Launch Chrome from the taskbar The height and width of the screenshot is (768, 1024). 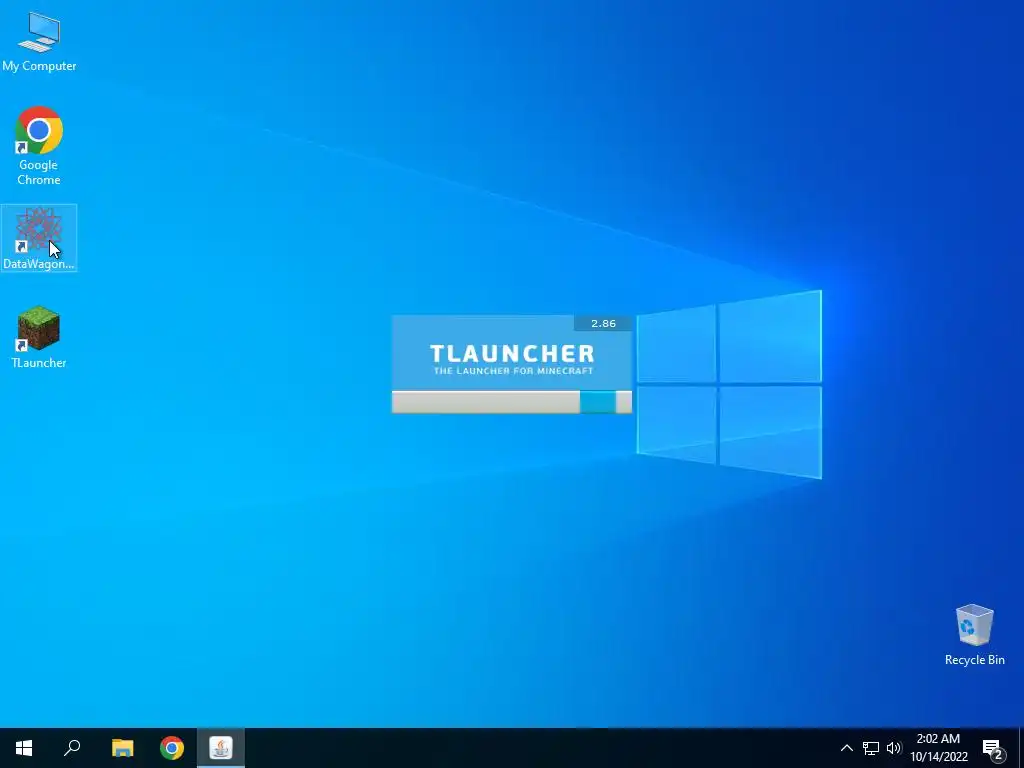click(x=172, y=748)
